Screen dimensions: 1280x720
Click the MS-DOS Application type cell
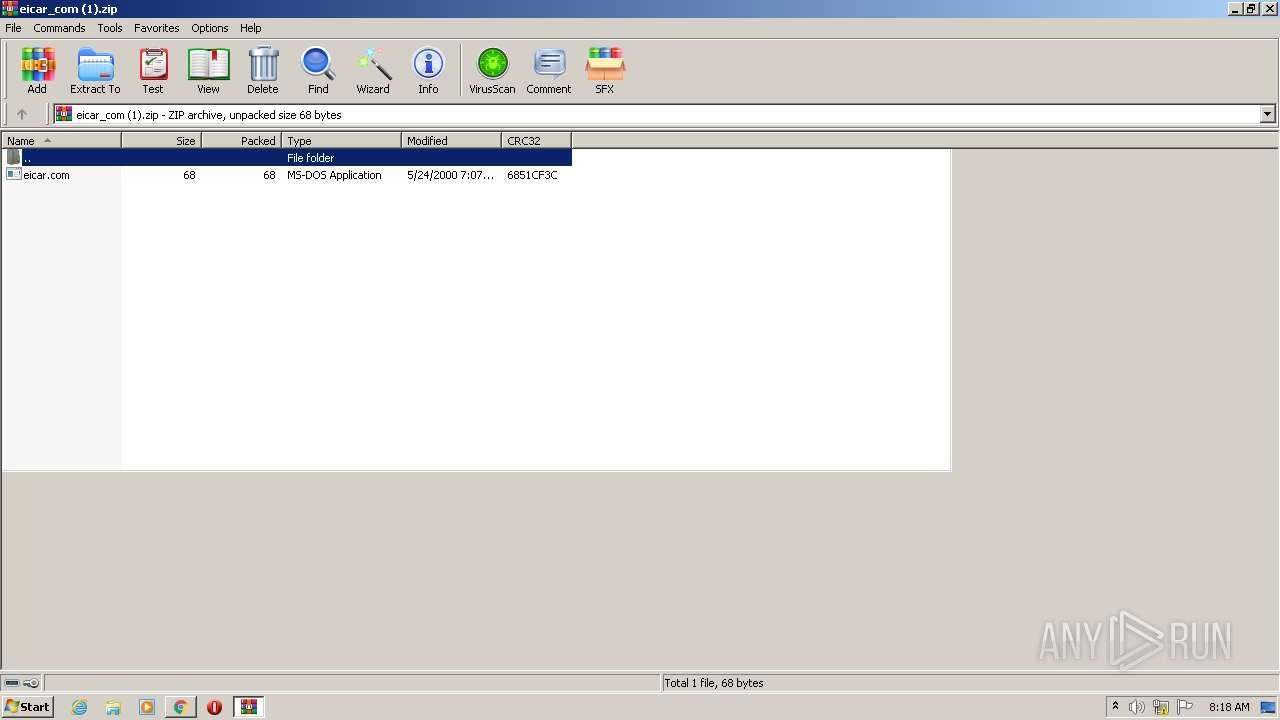pyautogui.click(x=334, y=175)
